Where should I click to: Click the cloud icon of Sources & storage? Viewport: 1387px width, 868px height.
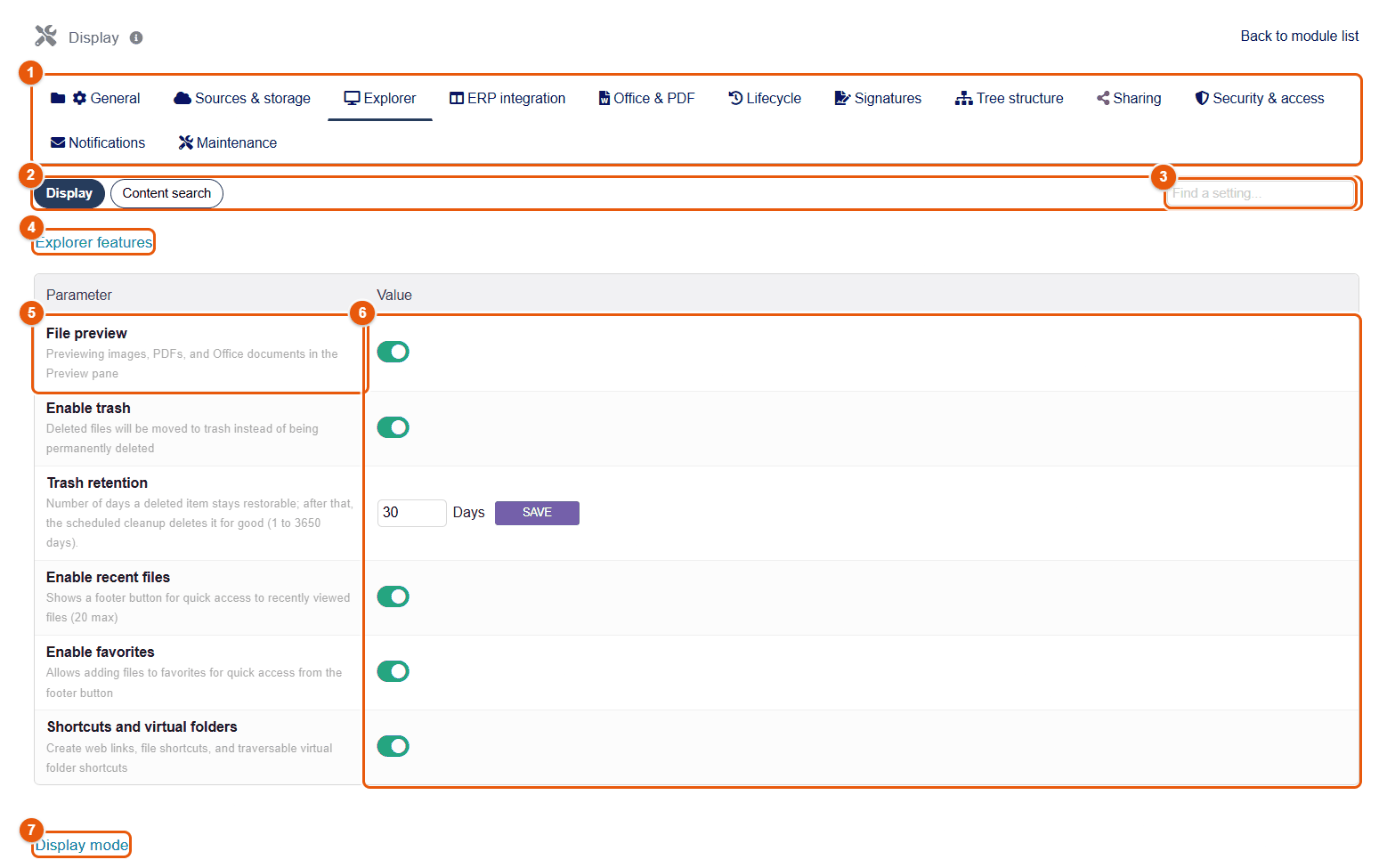(182, 98)
